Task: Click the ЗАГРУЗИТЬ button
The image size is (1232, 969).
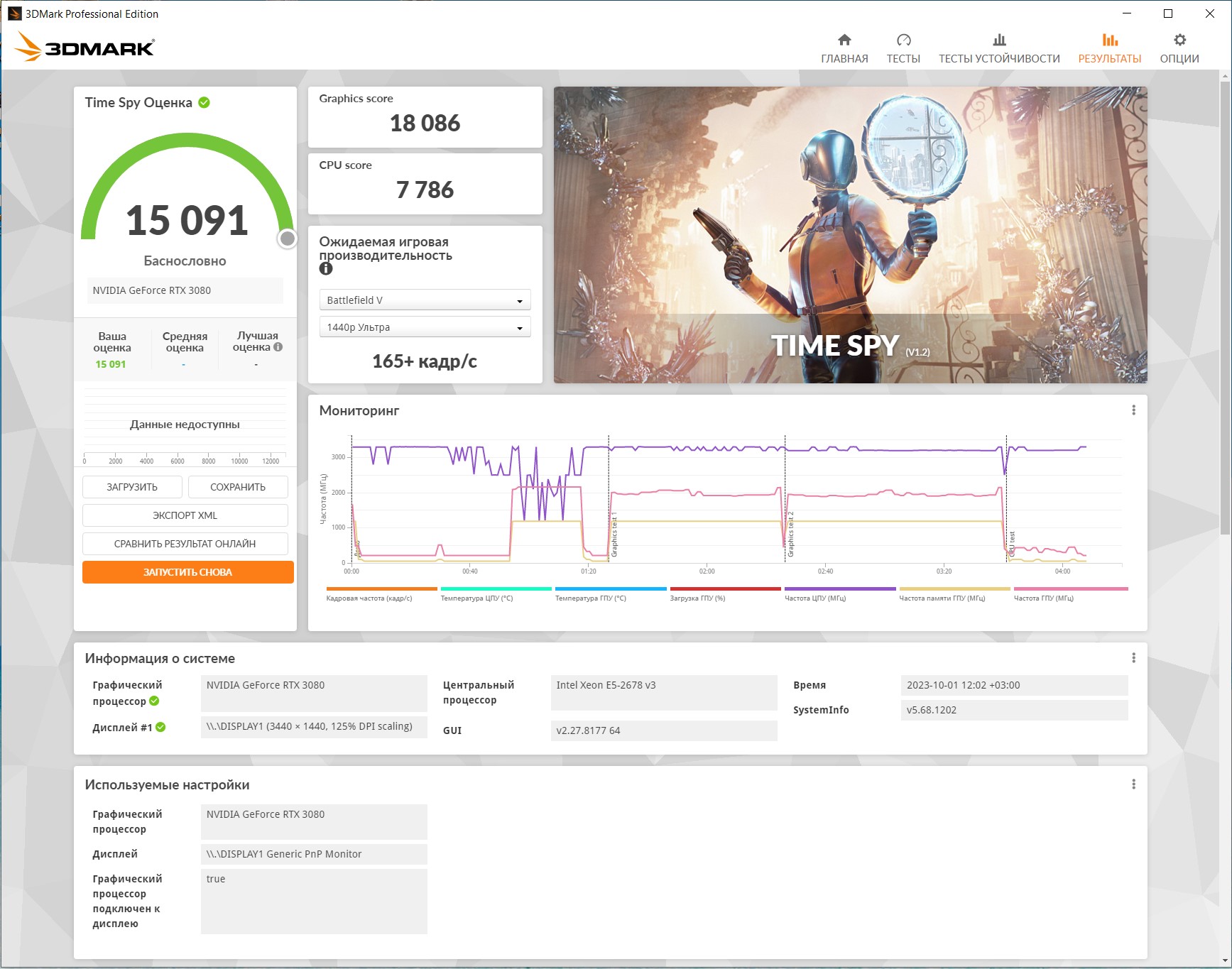Action: [x=132, y=487]
